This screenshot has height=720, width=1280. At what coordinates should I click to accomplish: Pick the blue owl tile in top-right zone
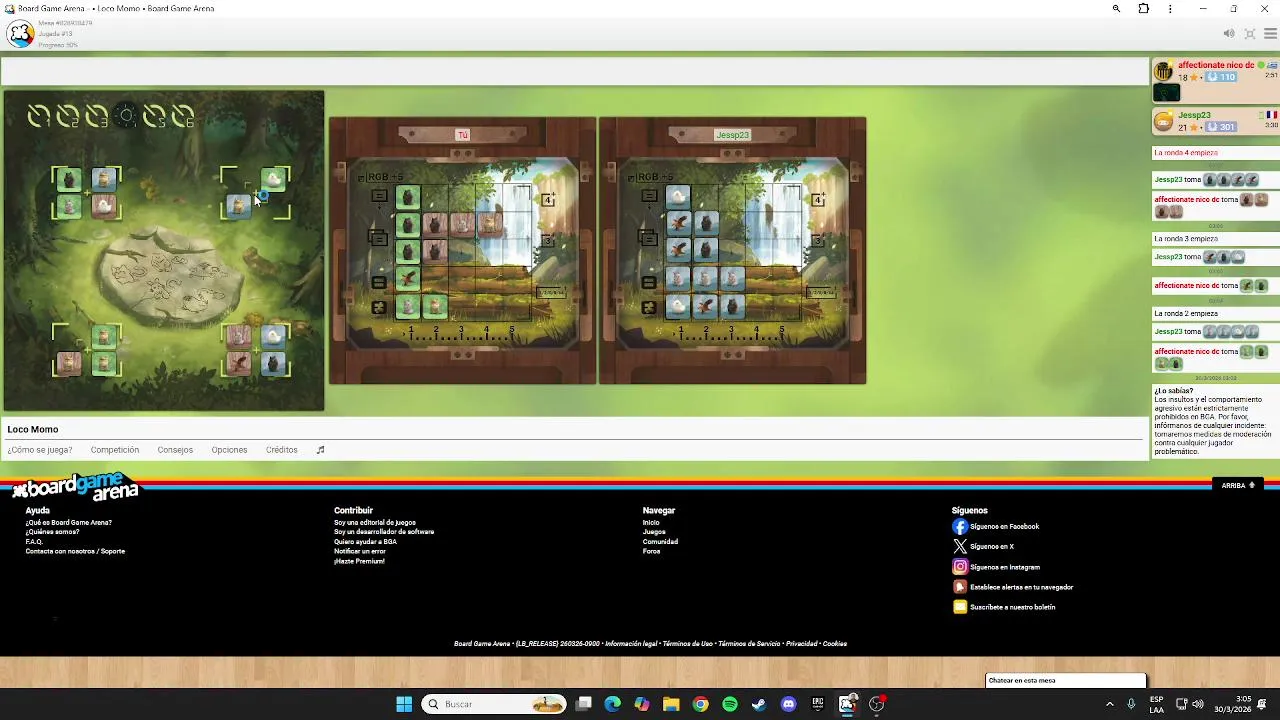[x=238, y=205]
